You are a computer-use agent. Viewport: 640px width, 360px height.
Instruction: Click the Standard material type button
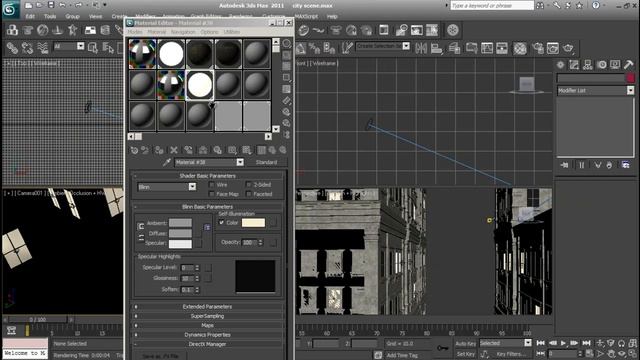(x=266, y=162)
